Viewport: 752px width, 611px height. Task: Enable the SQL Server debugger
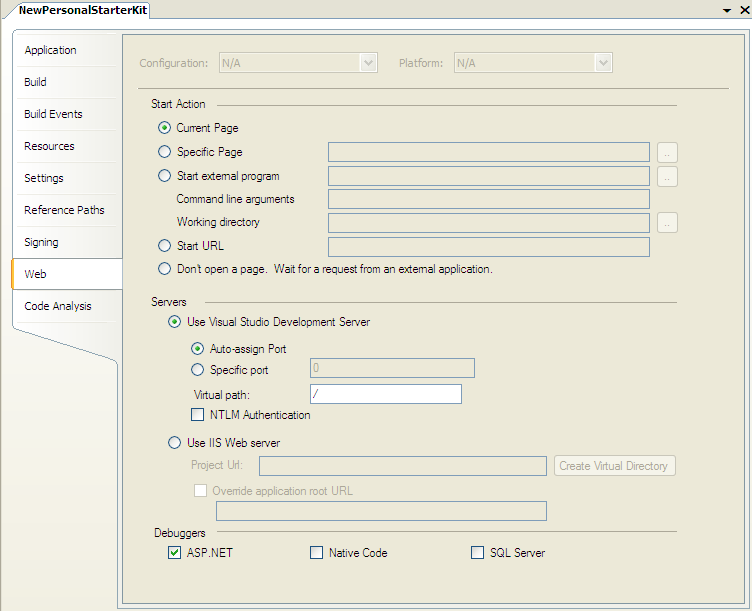478,553
